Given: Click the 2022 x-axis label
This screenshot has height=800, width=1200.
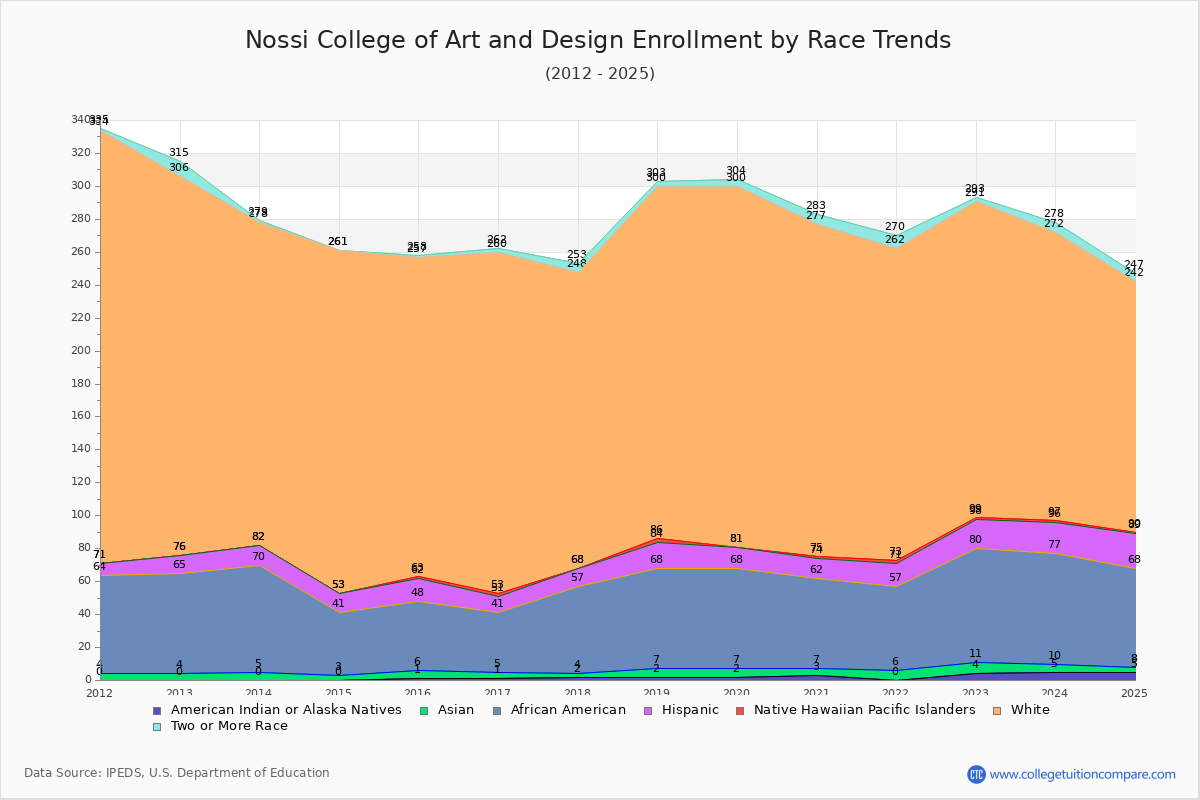Looking at the screenshot, I should coord(897,693).
